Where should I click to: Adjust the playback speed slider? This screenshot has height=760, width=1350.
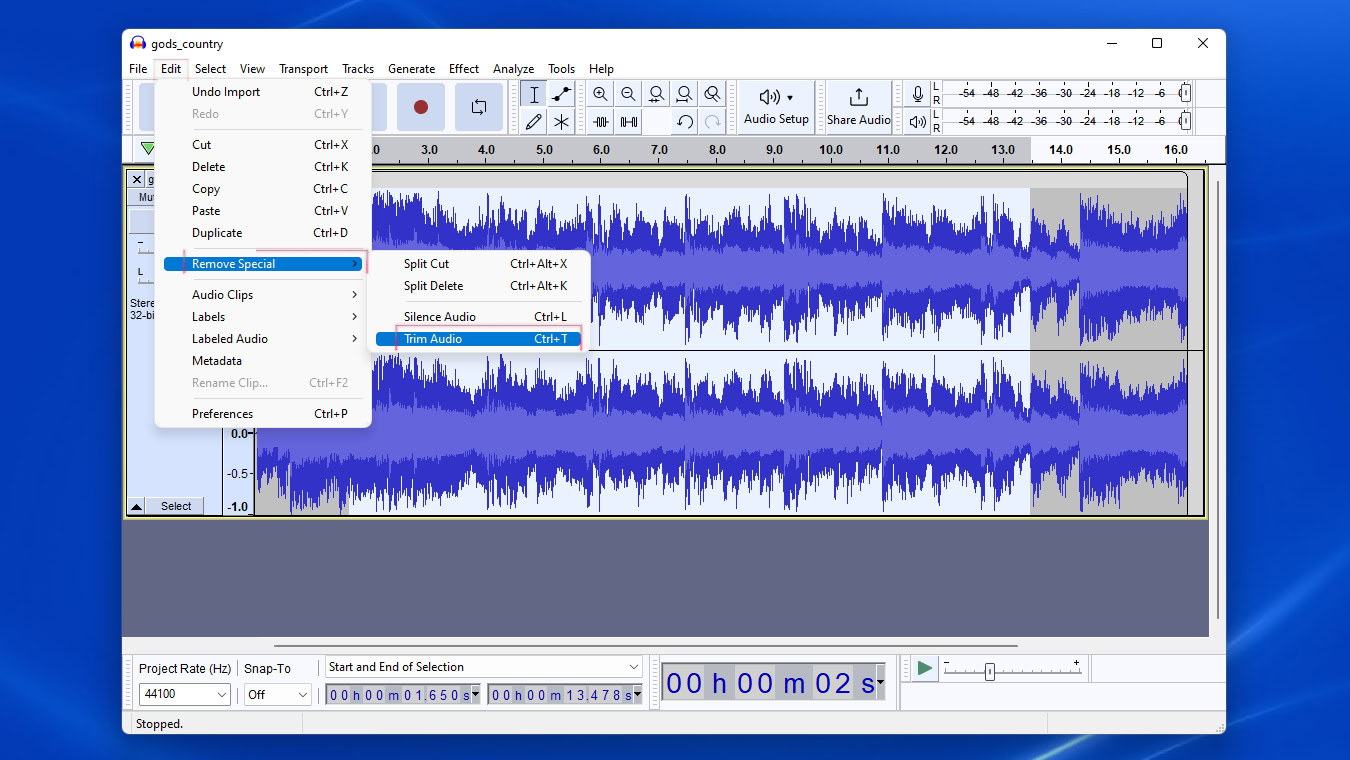989,672
